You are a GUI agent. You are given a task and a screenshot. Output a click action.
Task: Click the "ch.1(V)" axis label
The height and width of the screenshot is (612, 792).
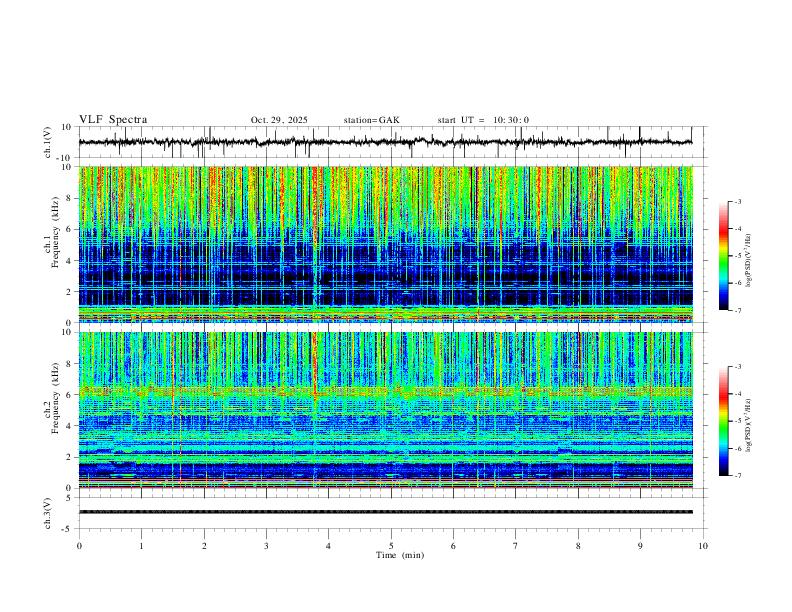coord(48,142)
